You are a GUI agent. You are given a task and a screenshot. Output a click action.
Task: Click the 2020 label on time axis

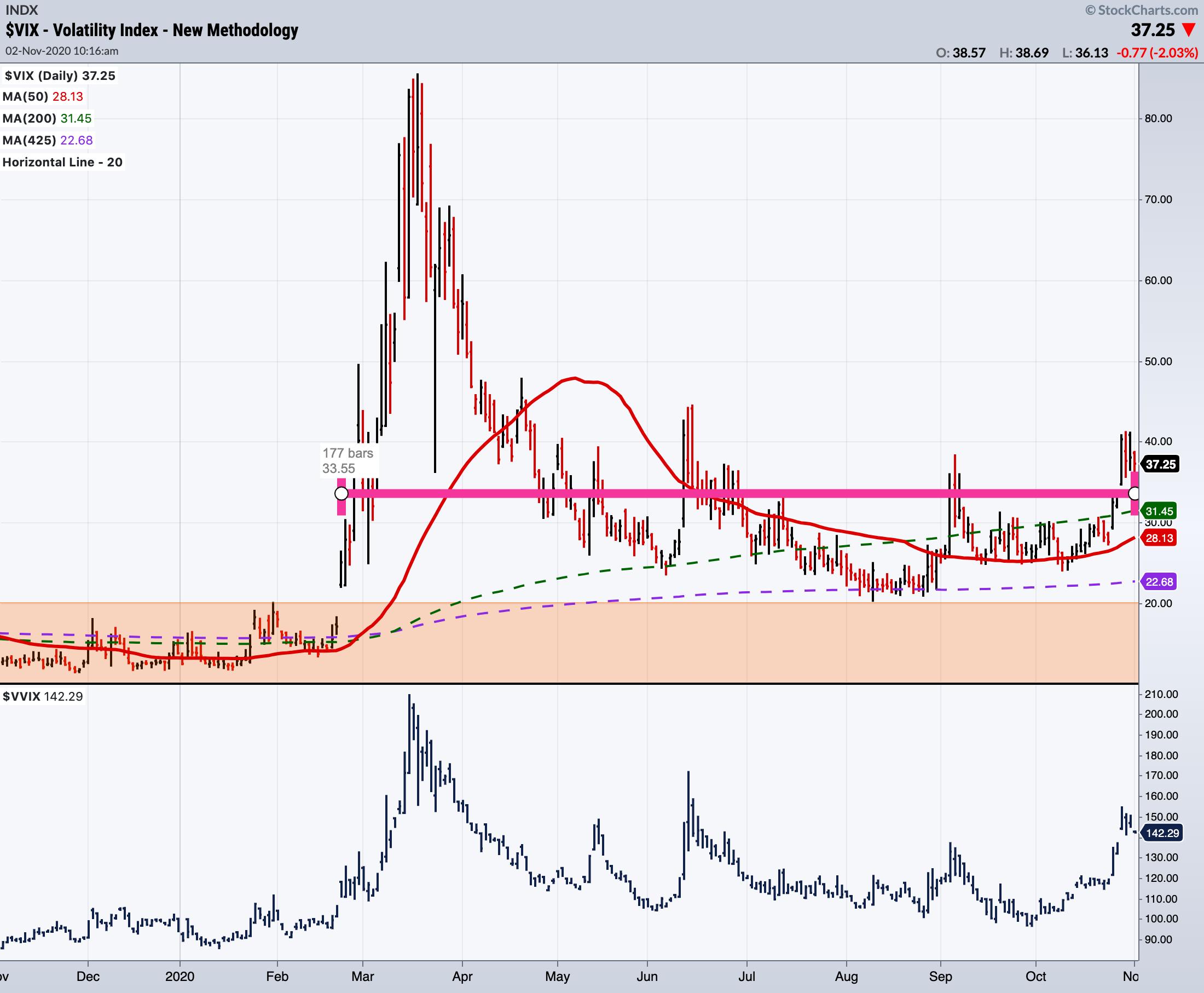[180, 976]
